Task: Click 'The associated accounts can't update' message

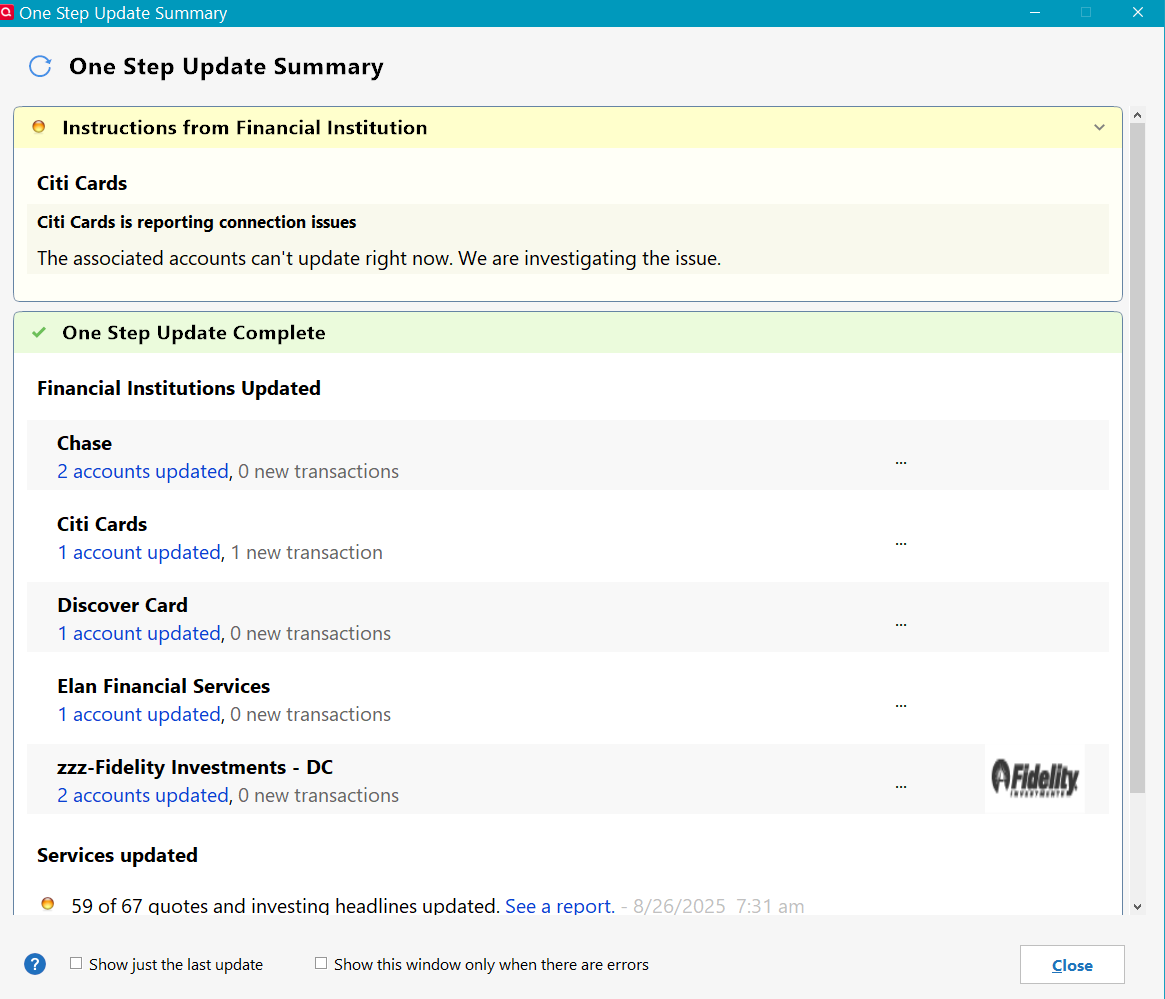Action: 379,258
